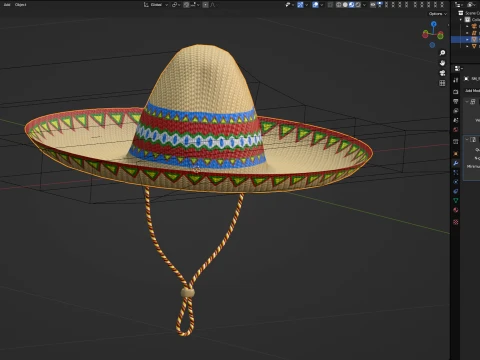
Task: Open the Tool properties tab
Action: point(456,80)
